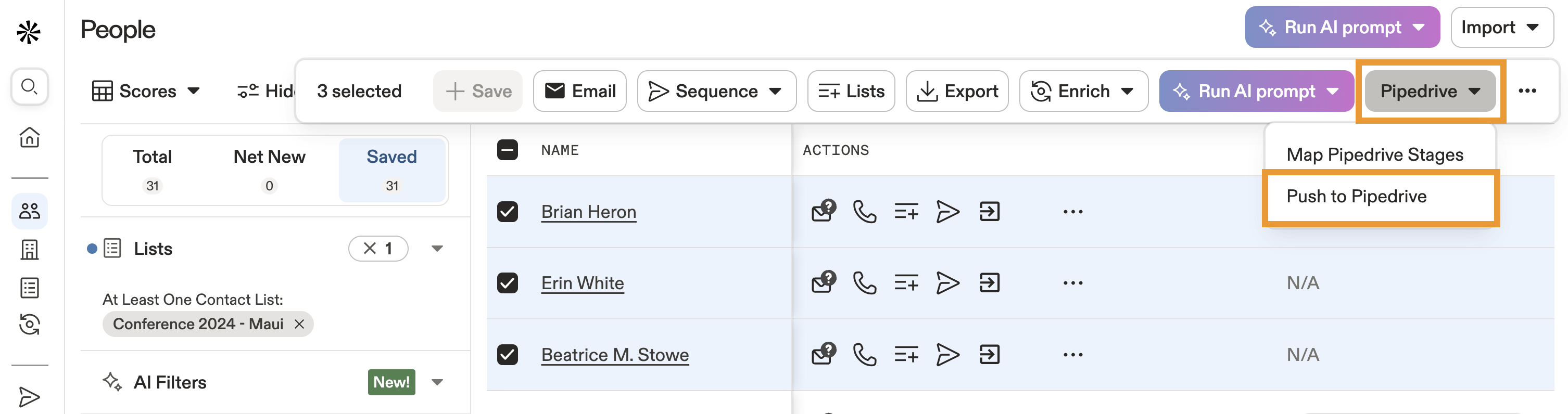Click the email access icon for Erin White
This screenshot has width=1568, height=414.
(824, 283)
